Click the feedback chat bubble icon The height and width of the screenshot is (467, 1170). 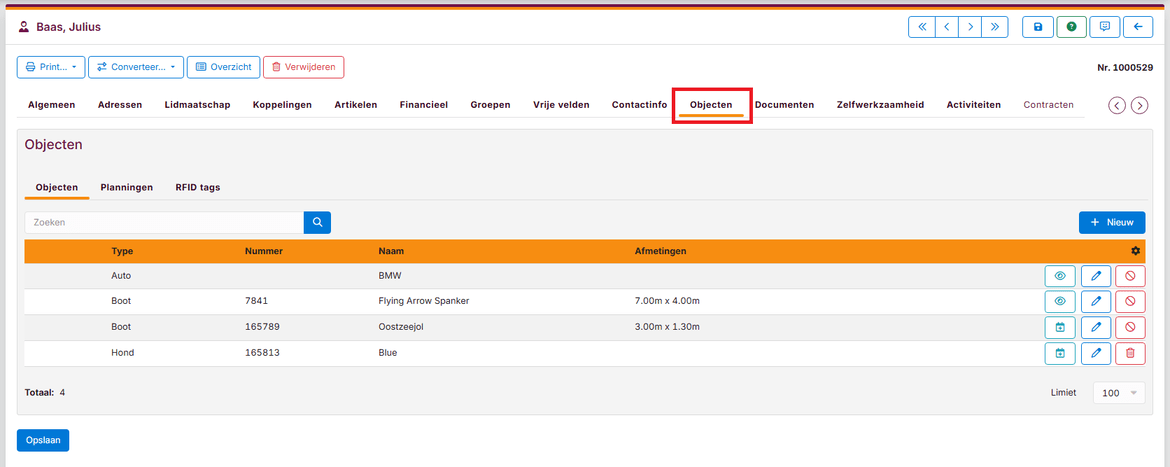(1104, 27)
